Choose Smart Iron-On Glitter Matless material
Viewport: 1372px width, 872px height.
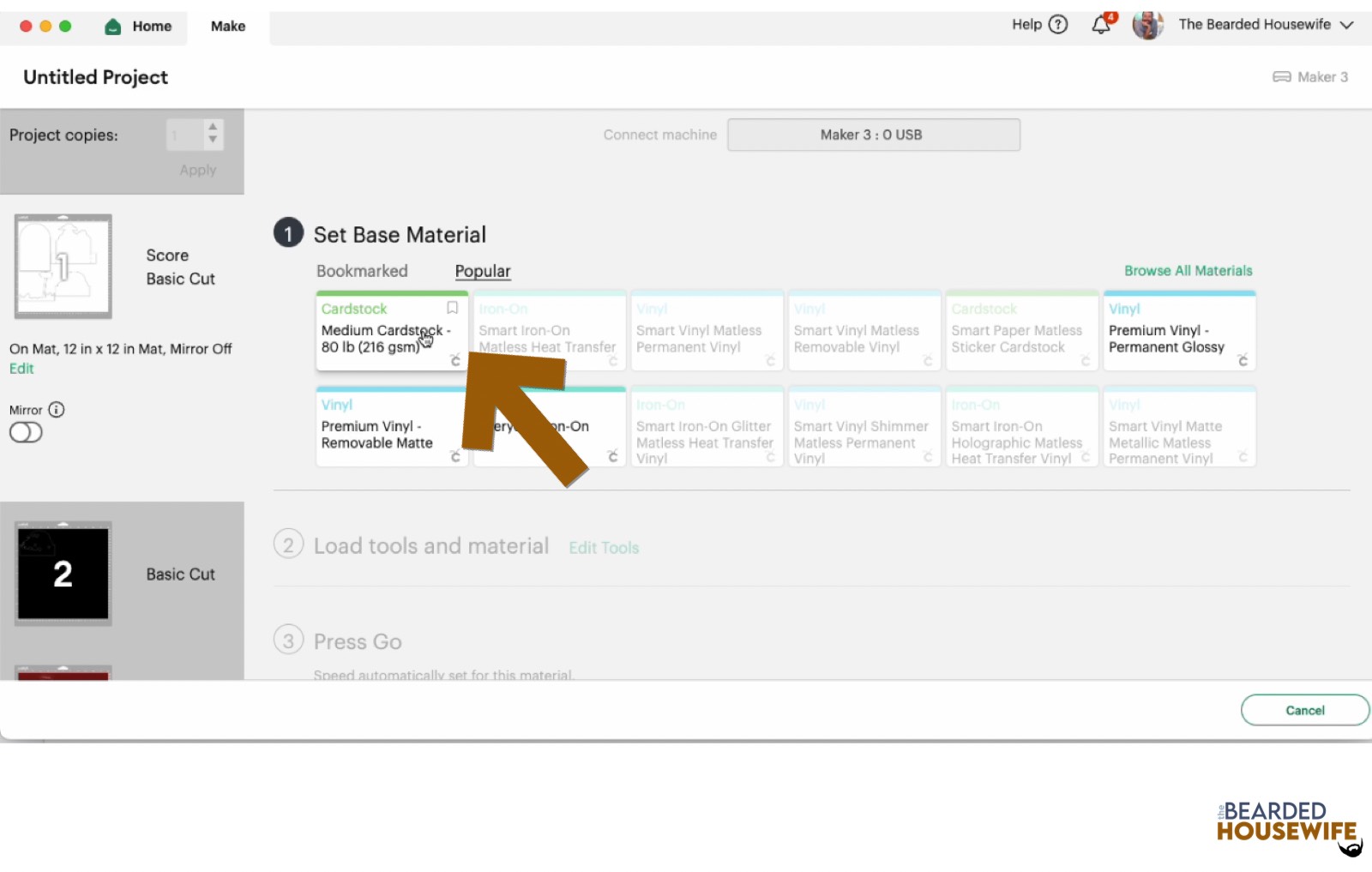707,427
